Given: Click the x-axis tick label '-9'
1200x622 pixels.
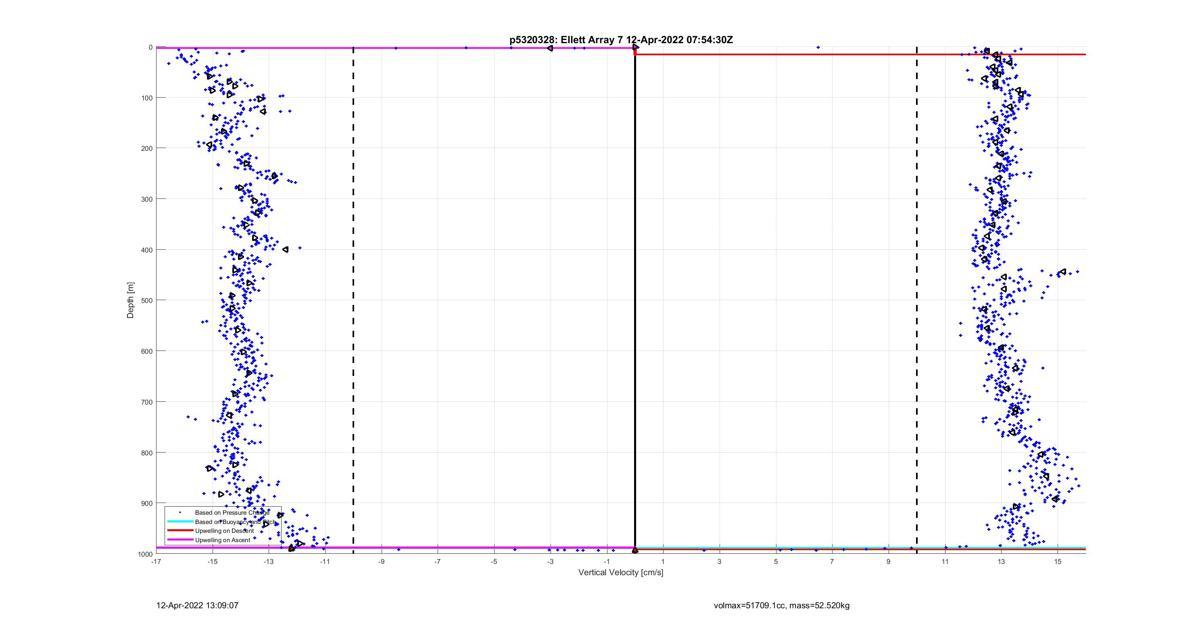Looking at the screenshot, I should point(381,562).
